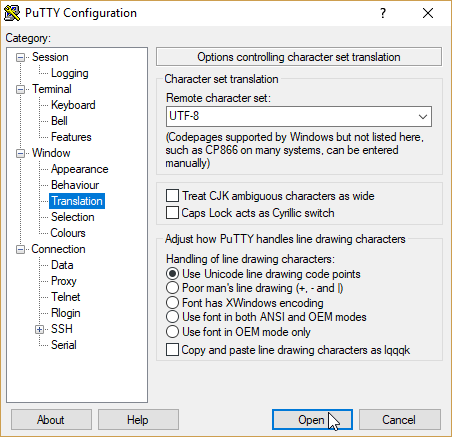Open the Keyboard settings category
The image size is (452, 437).
(x=73, y=105)
